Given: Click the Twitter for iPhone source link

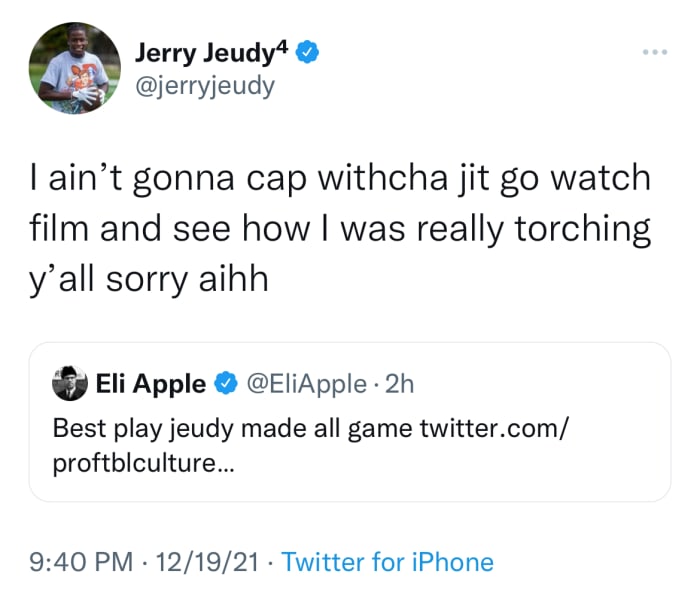Looking at the screenshot, I should tap(387, 562).
